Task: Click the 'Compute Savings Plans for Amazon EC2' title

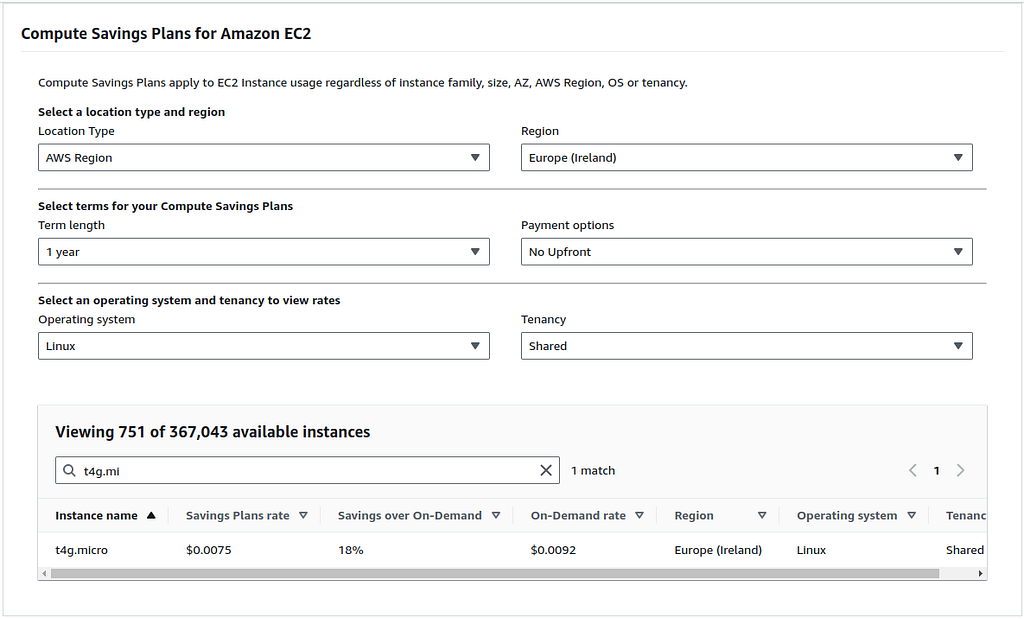Action: (x=166, y=33)
